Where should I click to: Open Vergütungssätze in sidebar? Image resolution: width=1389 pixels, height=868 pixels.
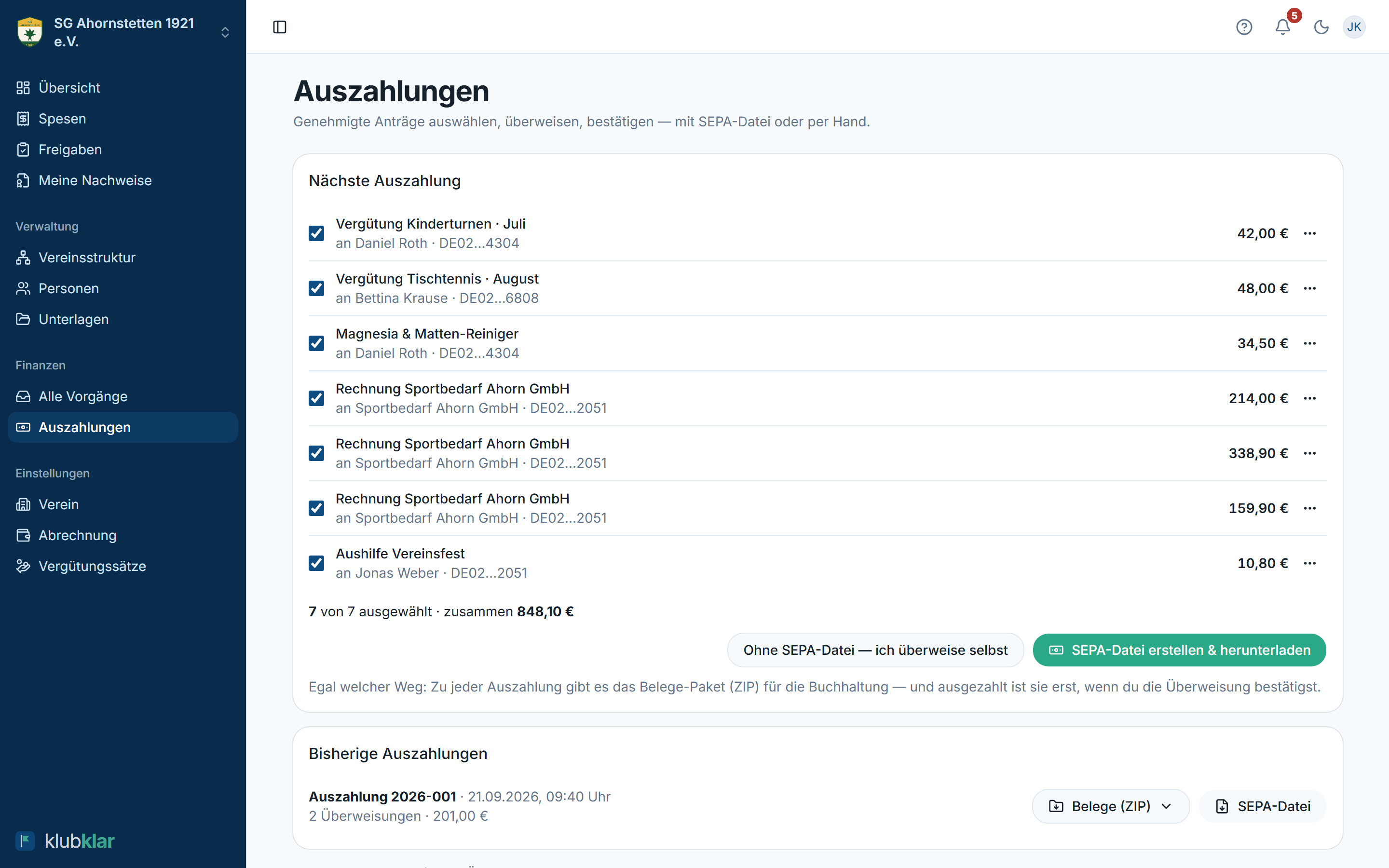123,566
